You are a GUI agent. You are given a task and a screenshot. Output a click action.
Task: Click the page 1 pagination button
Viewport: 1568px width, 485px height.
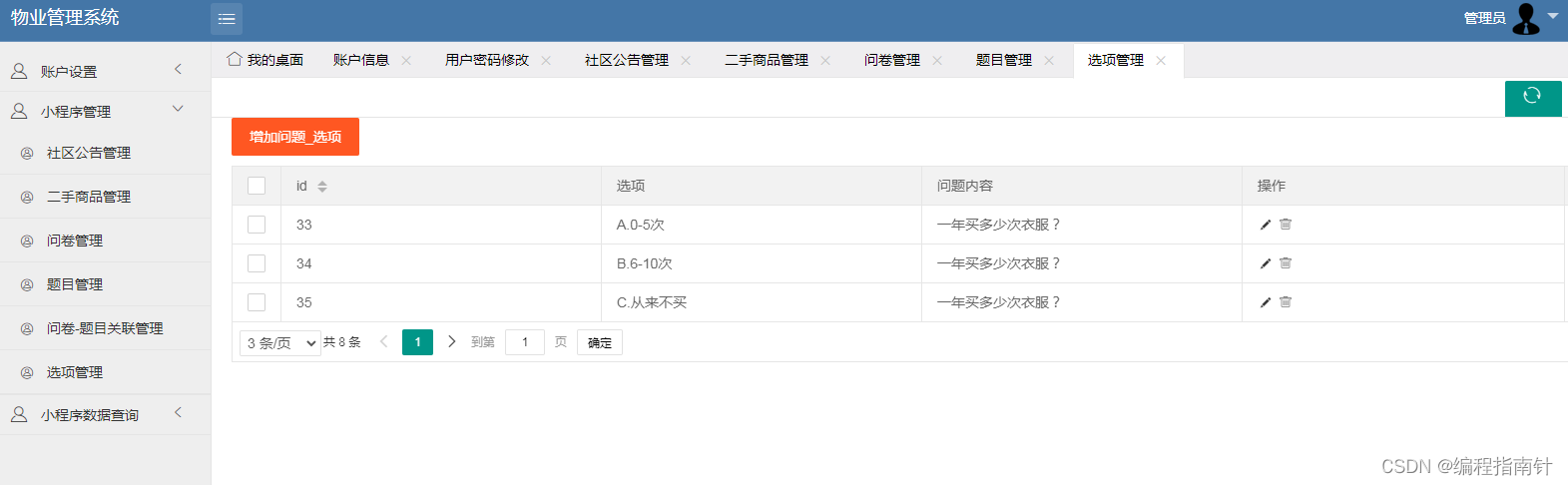point(417,342)
